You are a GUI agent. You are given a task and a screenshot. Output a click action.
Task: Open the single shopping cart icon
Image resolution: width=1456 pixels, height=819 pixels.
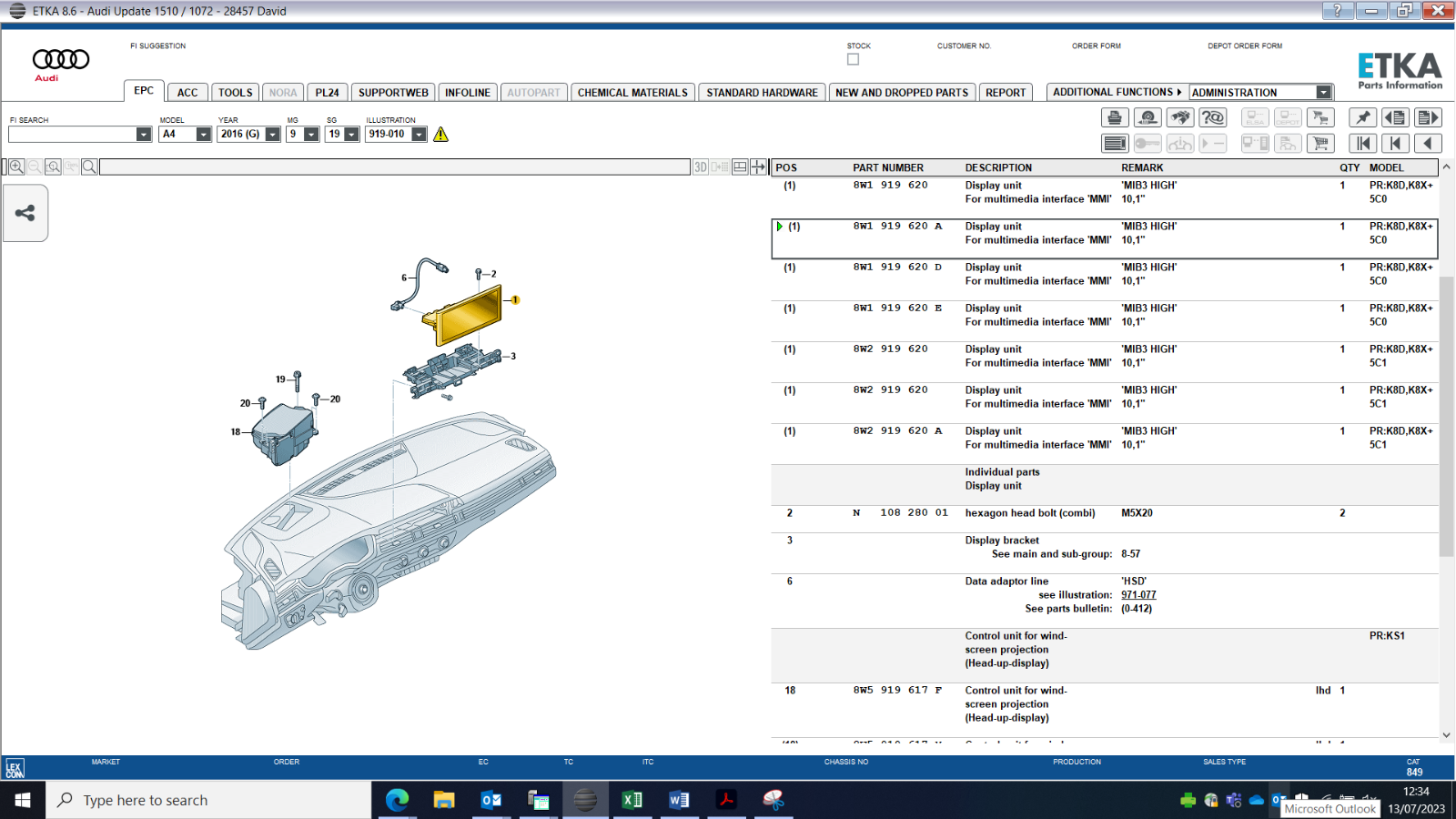click(1320, 143)
